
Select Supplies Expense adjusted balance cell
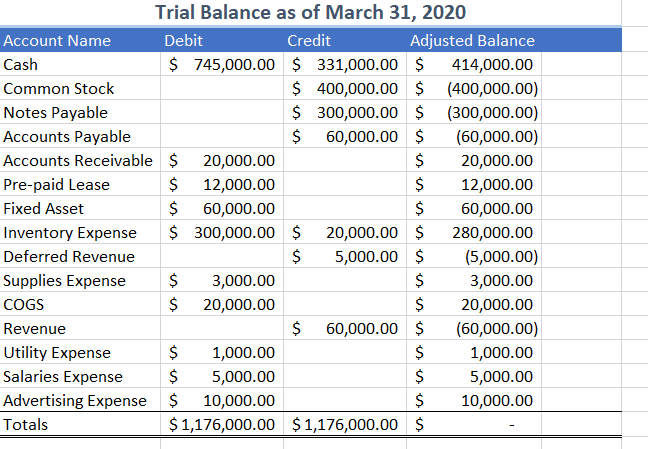474,280
